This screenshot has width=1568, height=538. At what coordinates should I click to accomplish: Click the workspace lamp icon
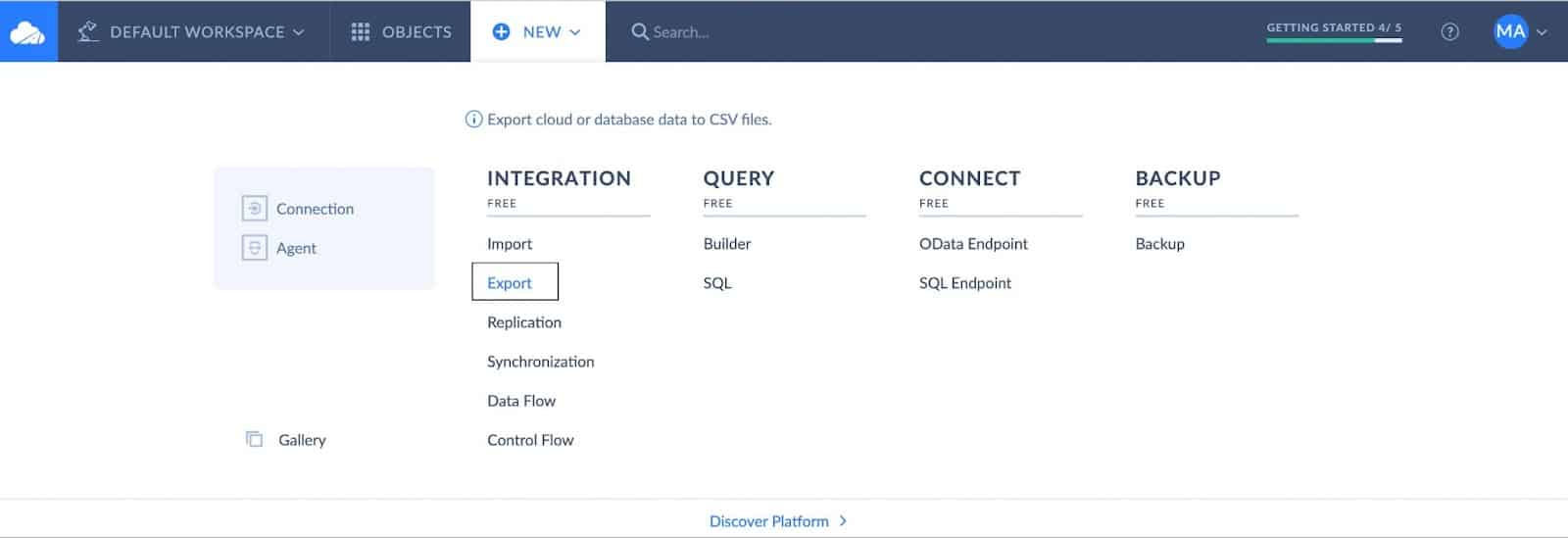point(88,31)
